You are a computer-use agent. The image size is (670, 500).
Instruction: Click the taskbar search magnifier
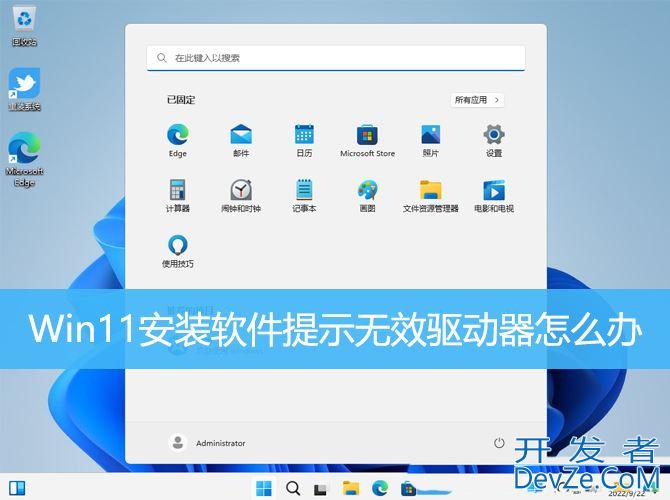293,488
